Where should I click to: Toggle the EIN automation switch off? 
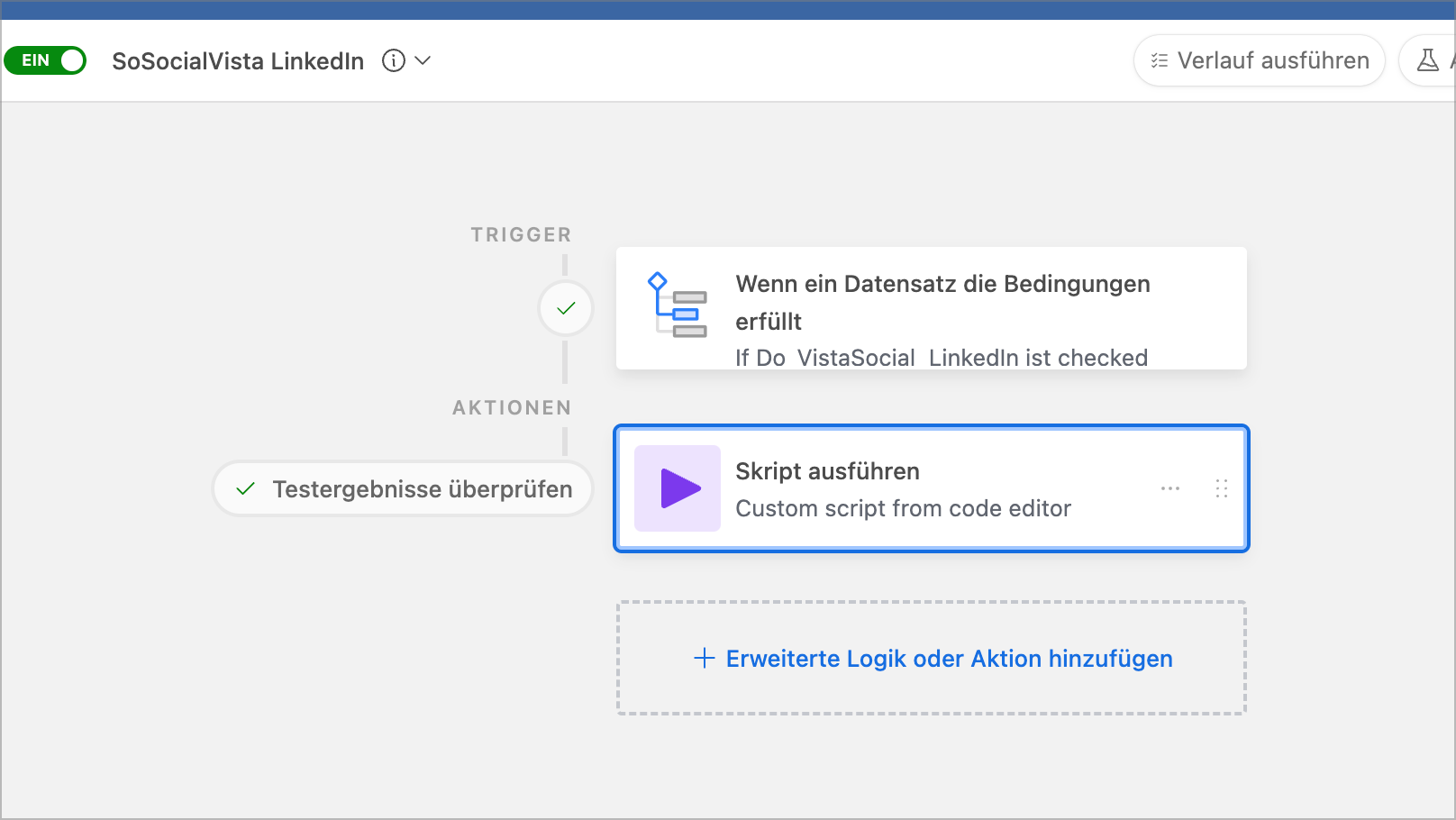pos(45,60)
